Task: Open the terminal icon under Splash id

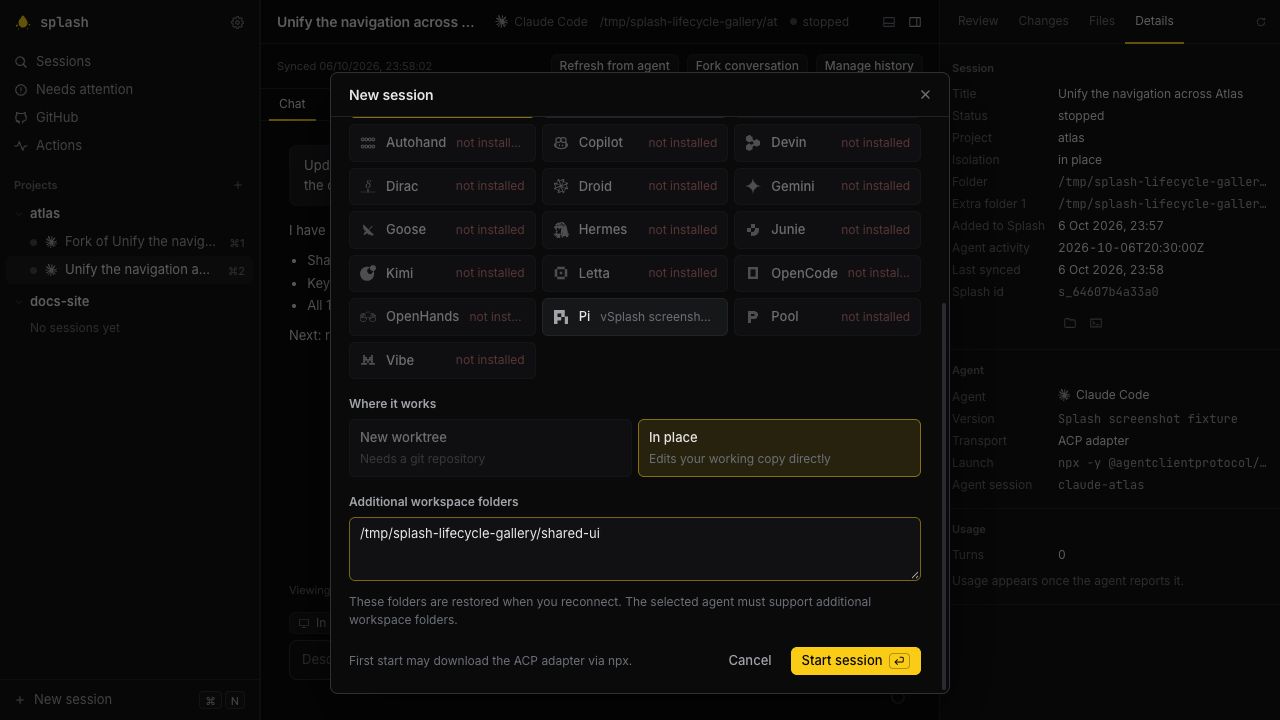Action: 1096,323
